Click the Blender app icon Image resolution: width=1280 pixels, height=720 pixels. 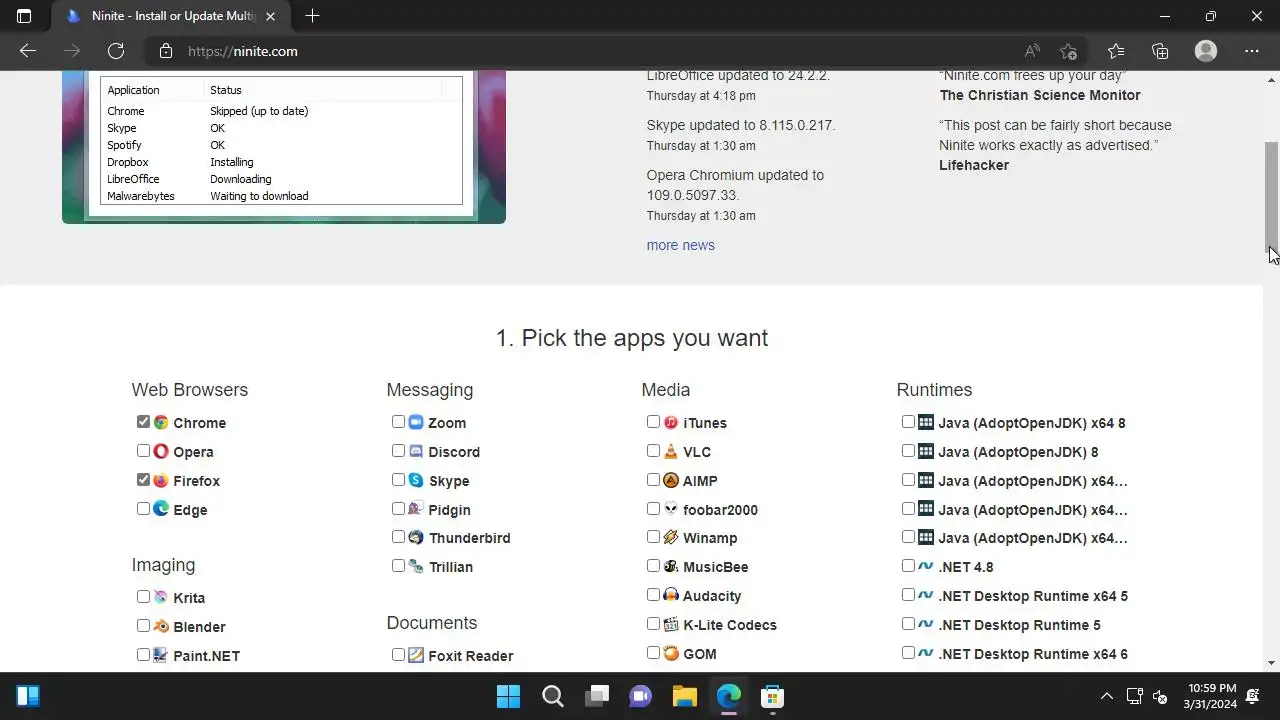point(161,626)
